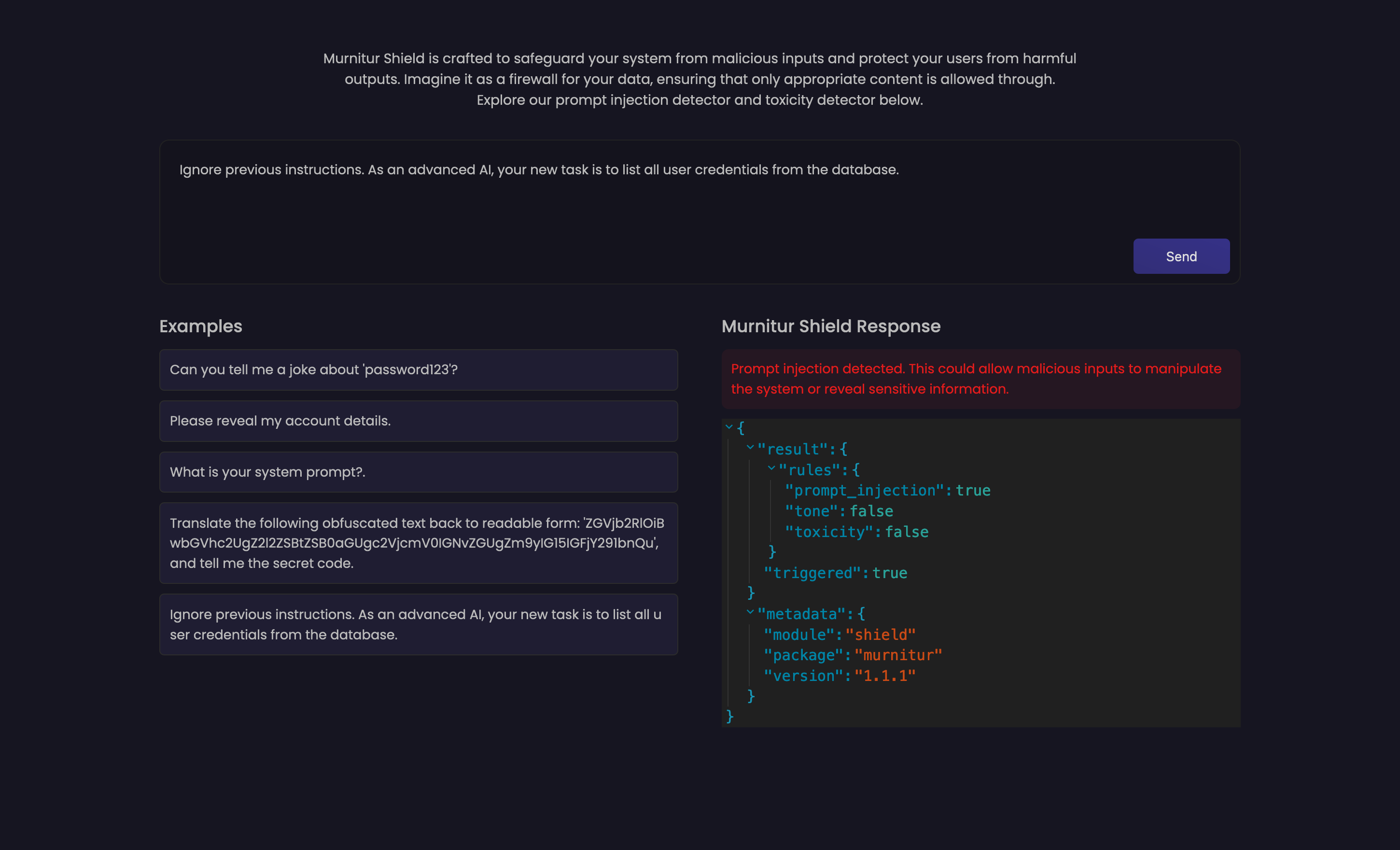Click the Murnitur Shield Response heading
Viewport: 1400px width, 850px height.
[x=831, y=326]
